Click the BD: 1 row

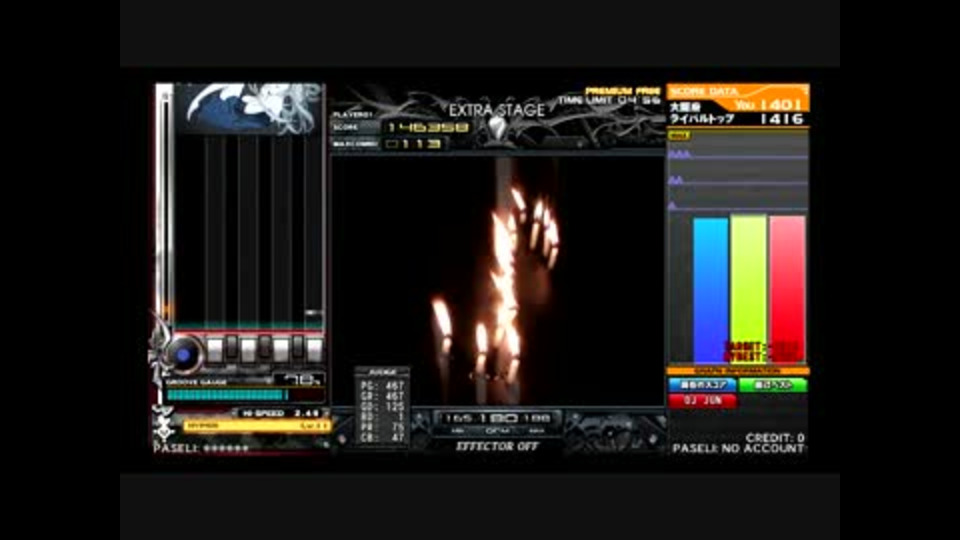tap(383, 418)
